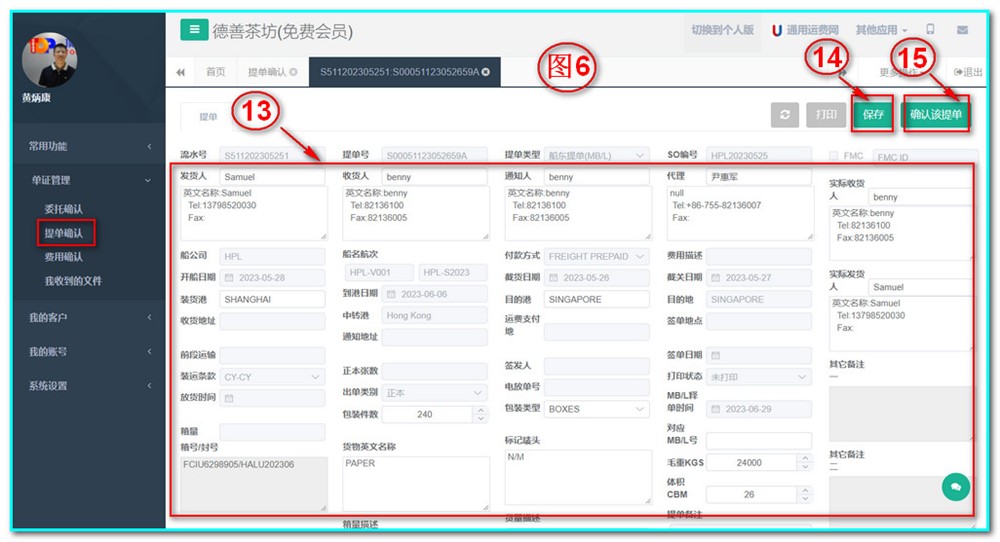Click the 目的港 SINGAPORE field

click(596, 299)
